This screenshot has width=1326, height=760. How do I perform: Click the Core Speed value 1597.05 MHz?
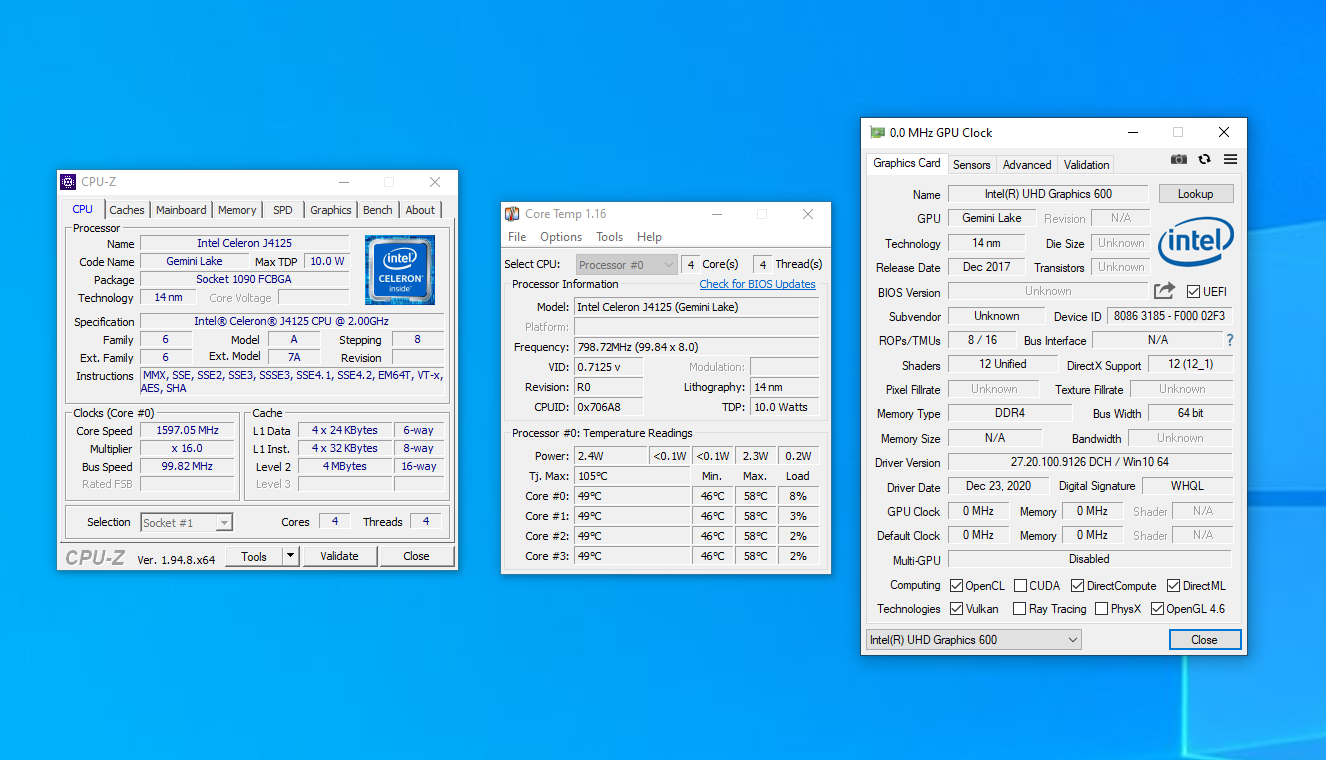[189, 431]
